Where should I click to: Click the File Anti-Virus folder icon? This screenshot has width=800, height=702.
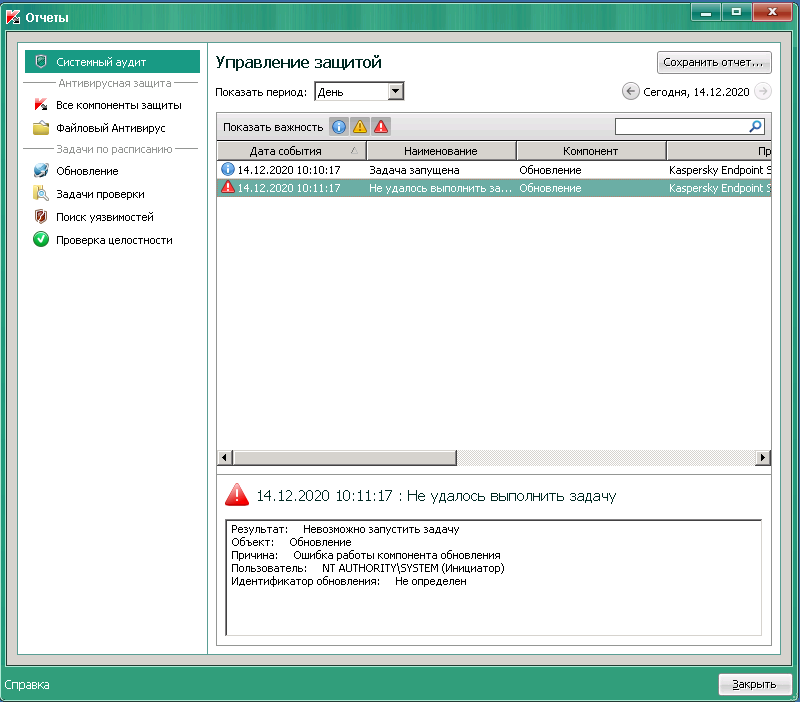pyautogui.click(x=41, y=128)
